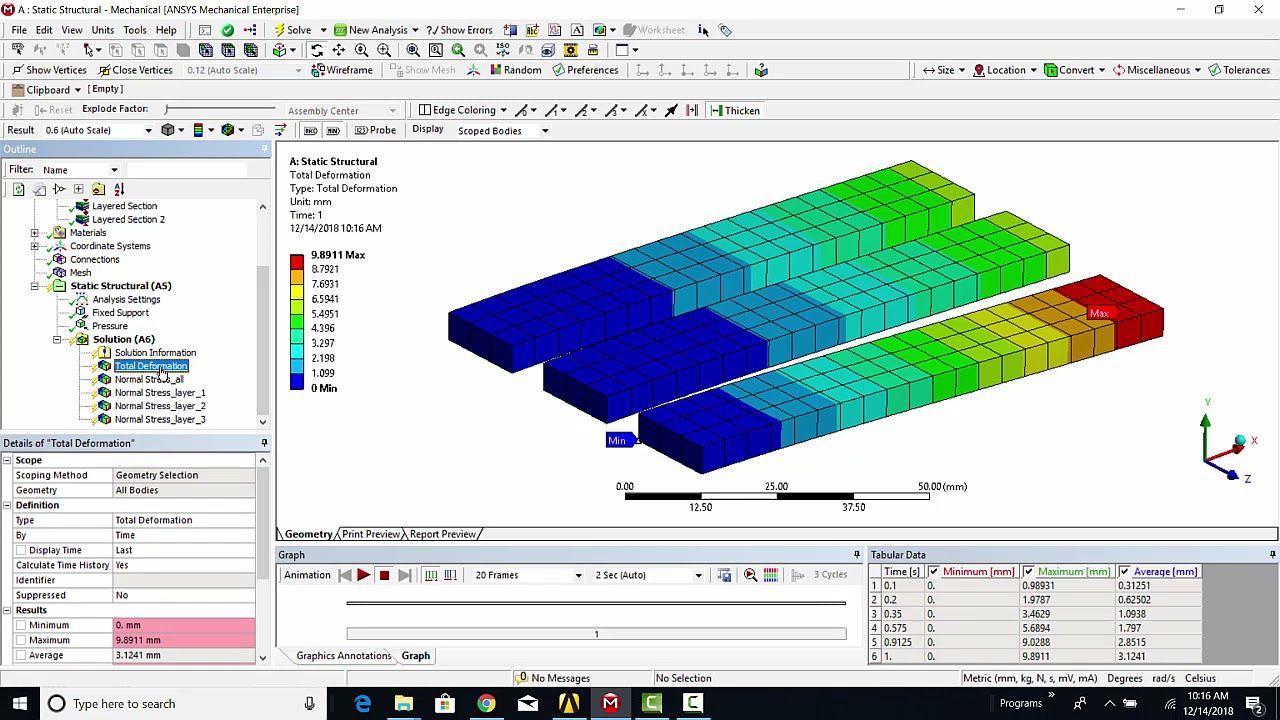Click the Probe tool icon
Viewport: 1280px width, 720px height.
pos(376,130)
